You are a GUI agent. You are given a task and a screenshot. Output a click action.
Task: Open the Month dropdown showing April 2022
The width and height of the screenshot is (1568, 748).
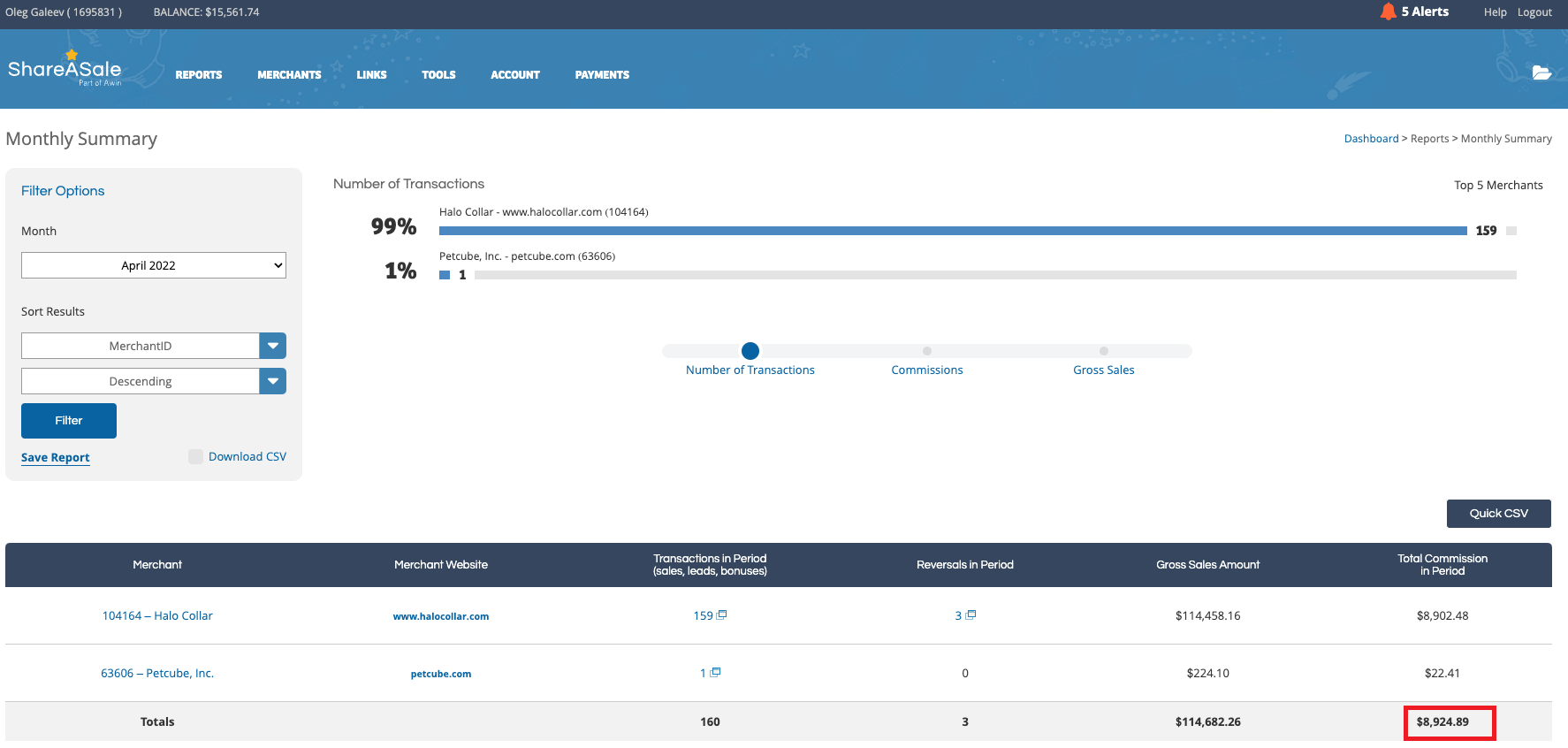[x=154, y=265]
